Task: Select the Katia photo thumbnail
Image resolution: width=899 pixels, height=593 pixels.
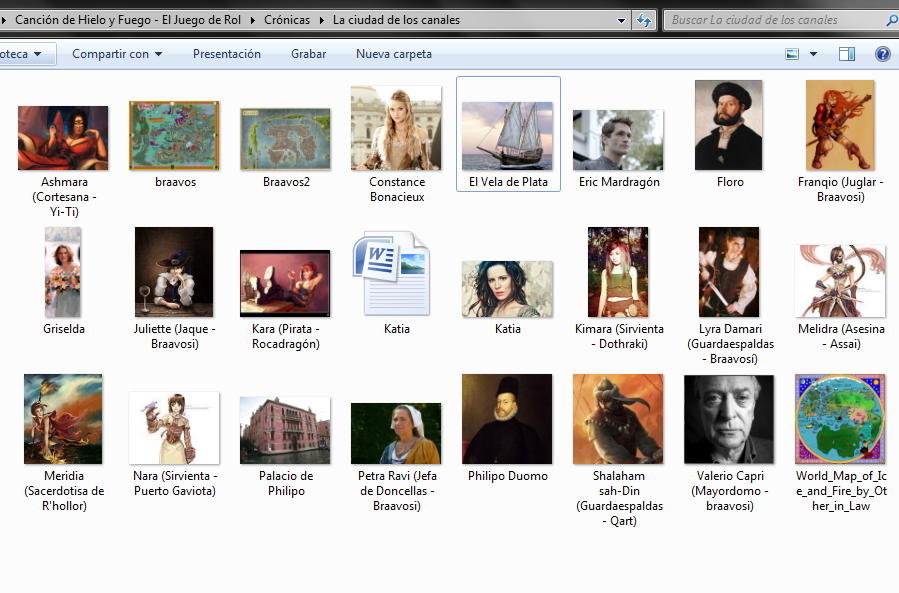Action: (x=507, y=289)
